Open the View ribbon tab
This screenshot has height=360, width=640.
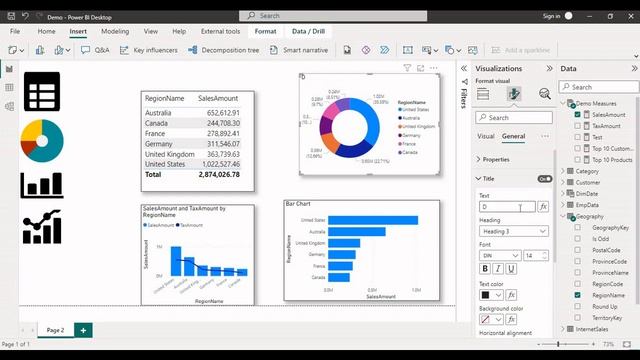[151, 31]
